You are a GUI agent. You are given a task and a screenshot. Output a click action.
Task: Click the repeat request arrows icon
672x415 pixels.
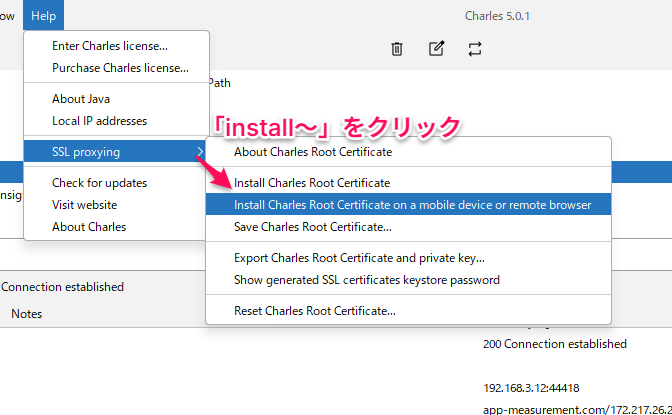[x=475, y=49]
